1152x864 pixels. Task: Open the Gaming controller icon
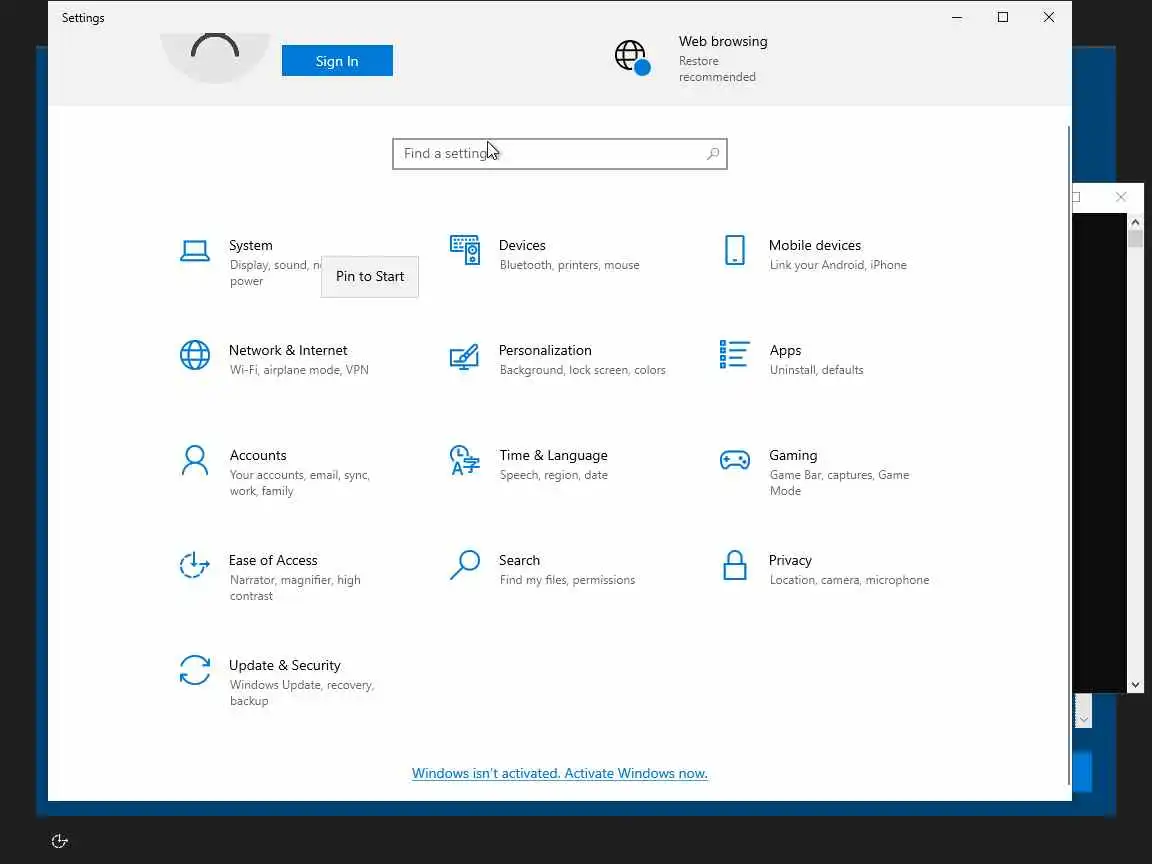(735, 460)
